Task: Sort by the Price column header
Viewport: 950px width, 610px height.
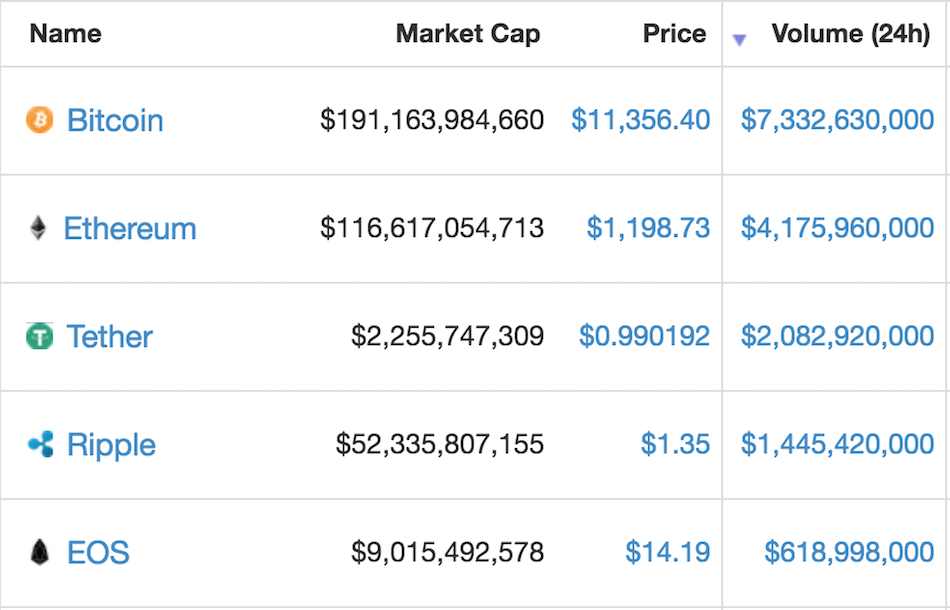Action: 674,34
